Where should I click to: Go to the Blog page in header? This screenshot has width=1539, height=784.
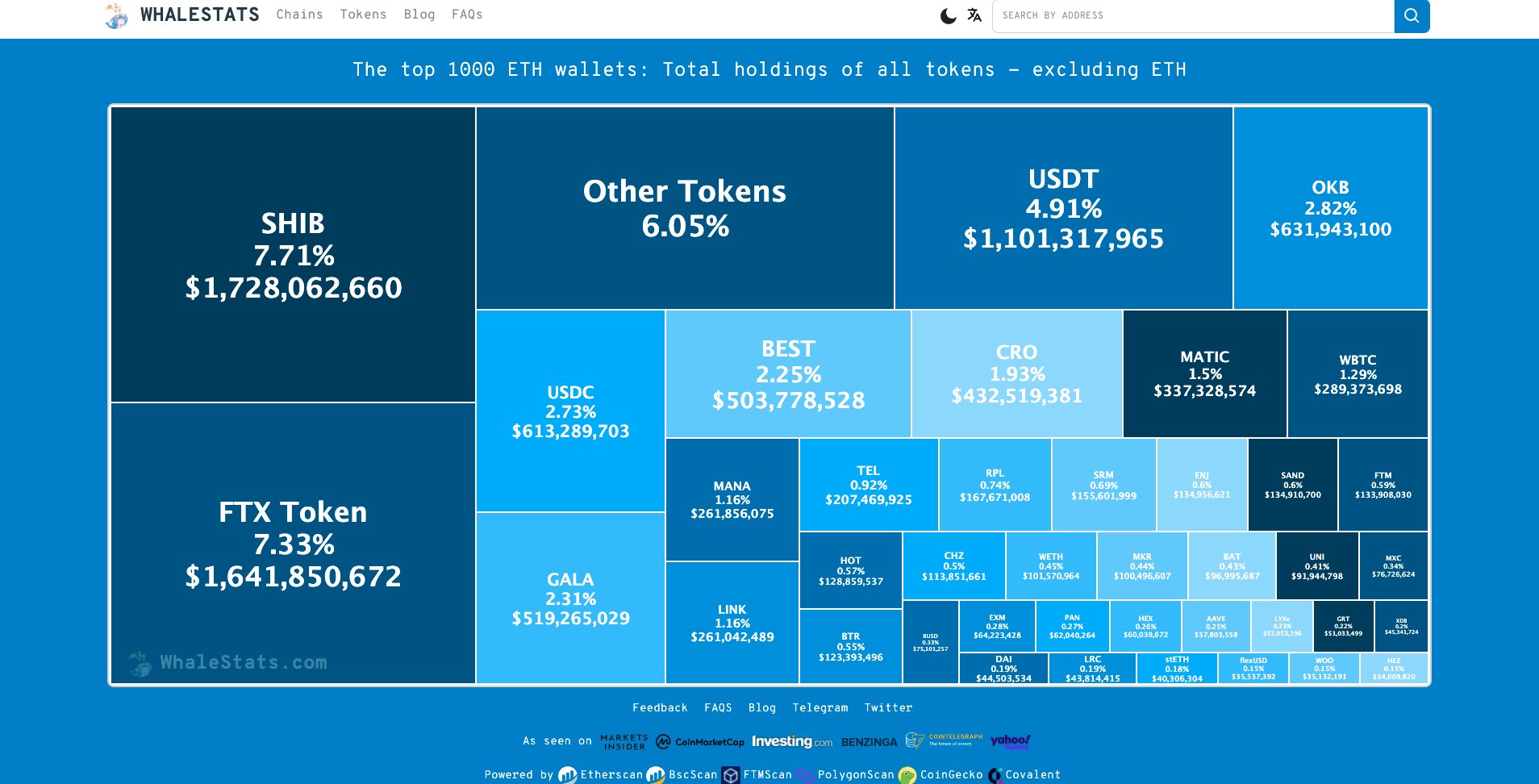[x=419, y=15]
